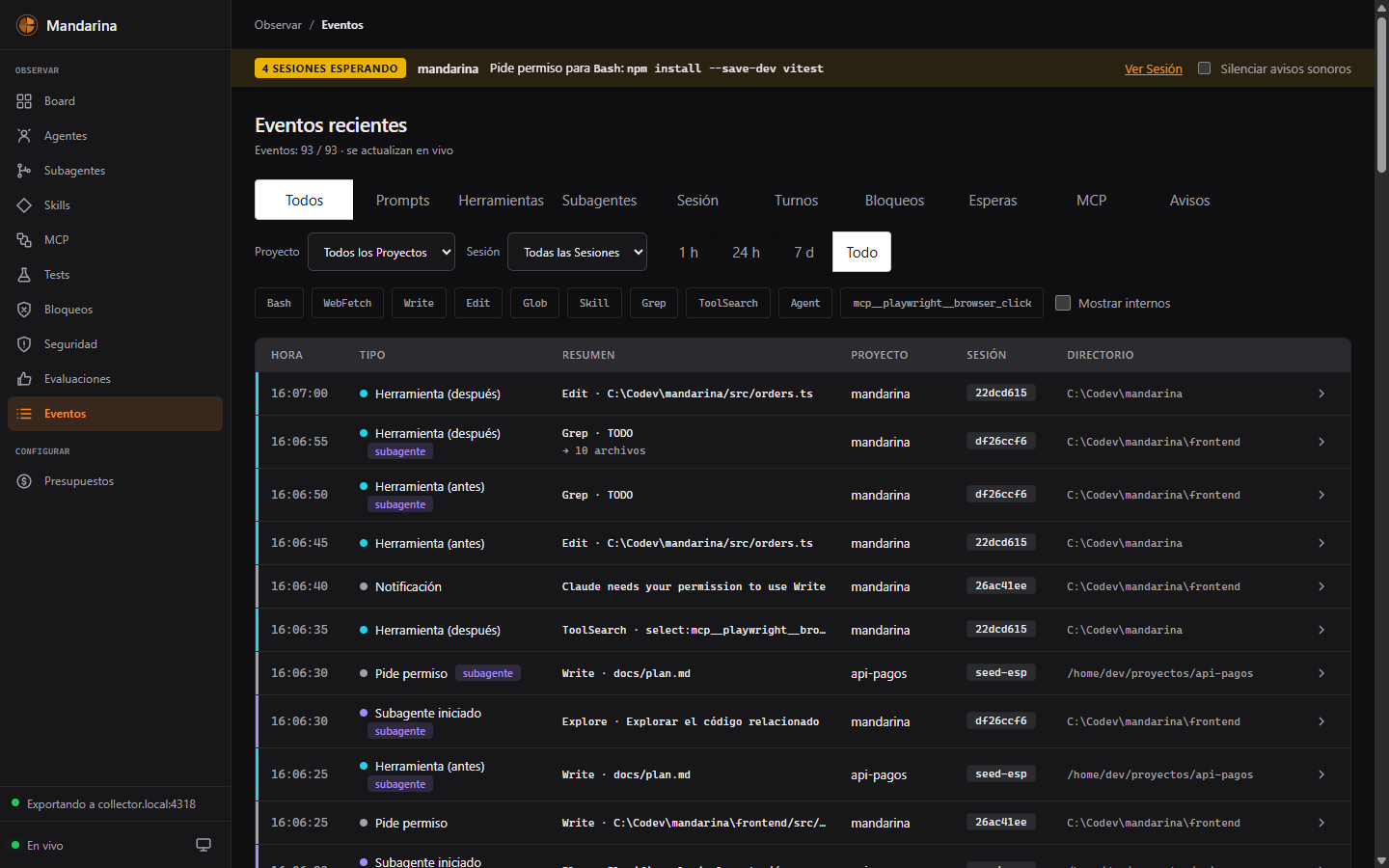Toggle the Agent tool filter

coord(805,303)
